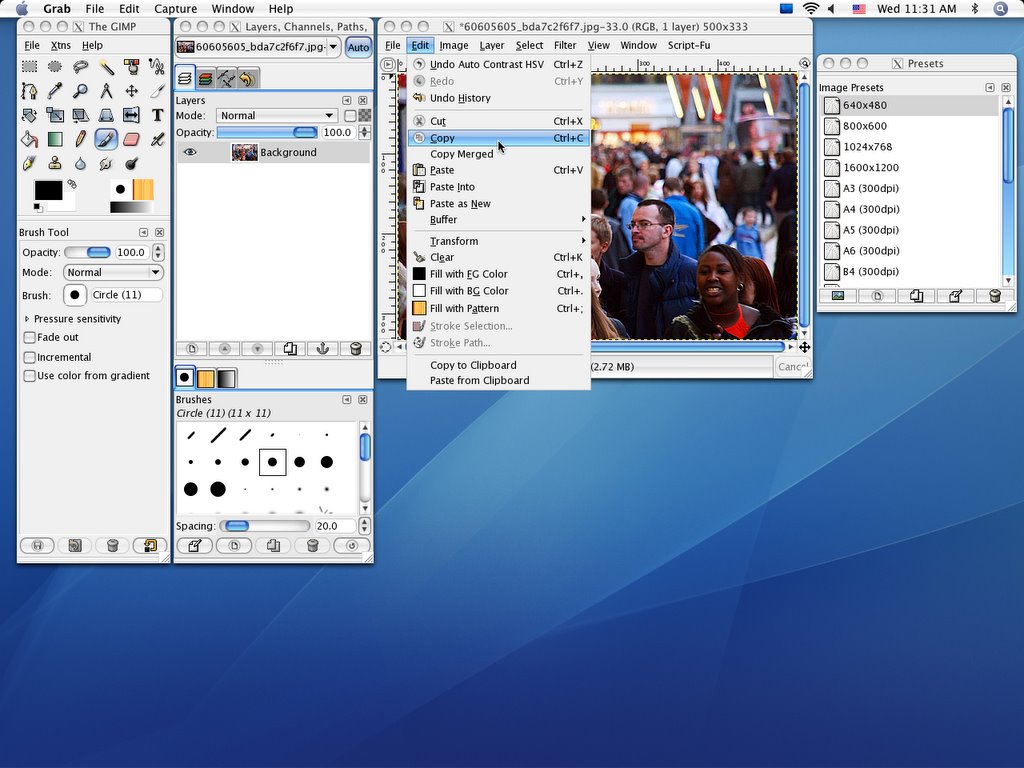Enable the Fade out checkbox

(x=30, y=338)
